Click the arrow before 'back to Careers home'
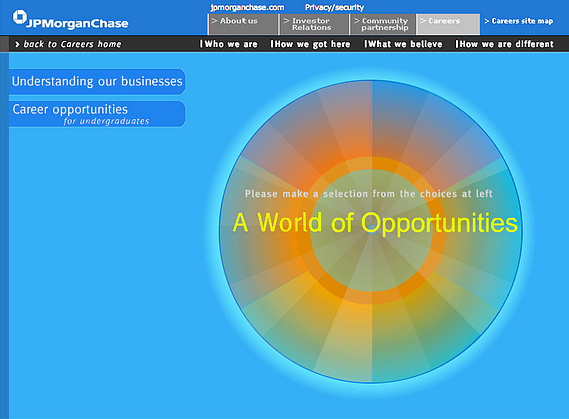The height and width of the screenshot is (419, 569). point(17,44)
